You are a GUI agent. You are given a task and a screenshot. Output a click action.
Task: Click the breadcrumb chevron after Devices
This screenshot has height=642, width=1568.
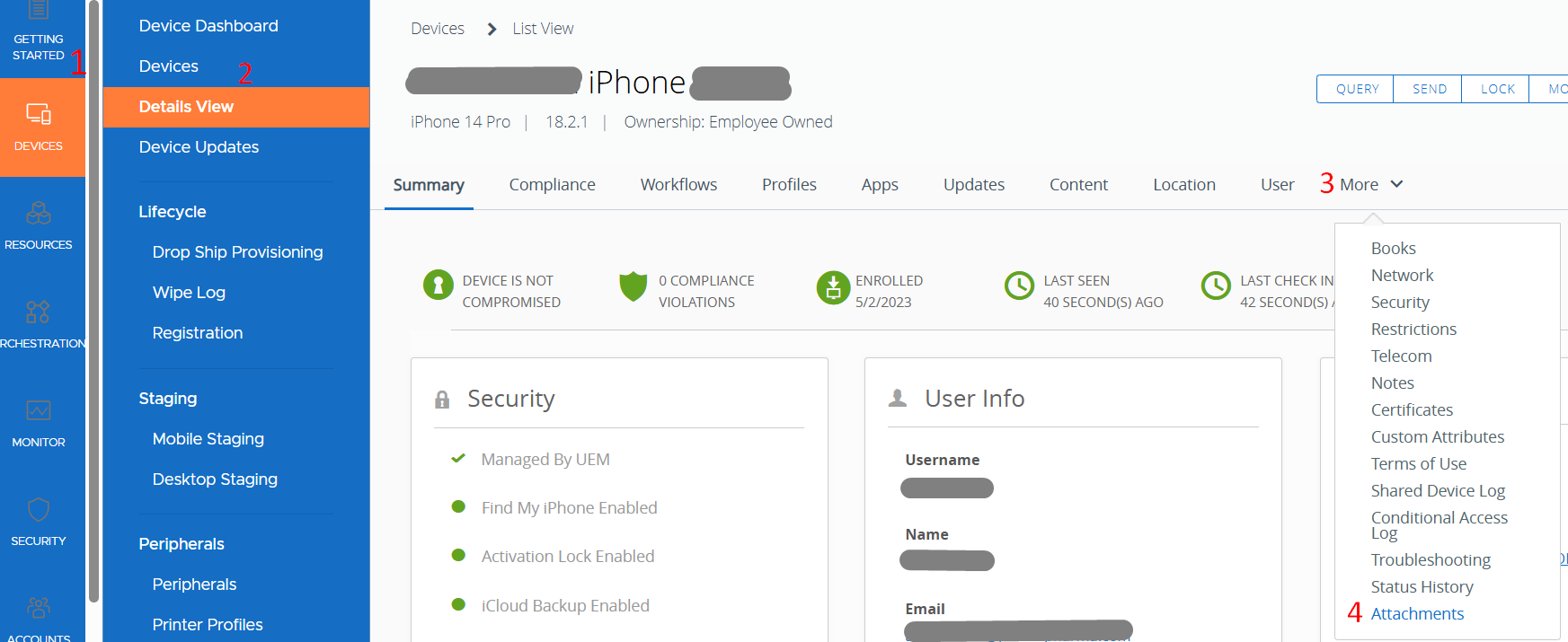coord(492,29)
